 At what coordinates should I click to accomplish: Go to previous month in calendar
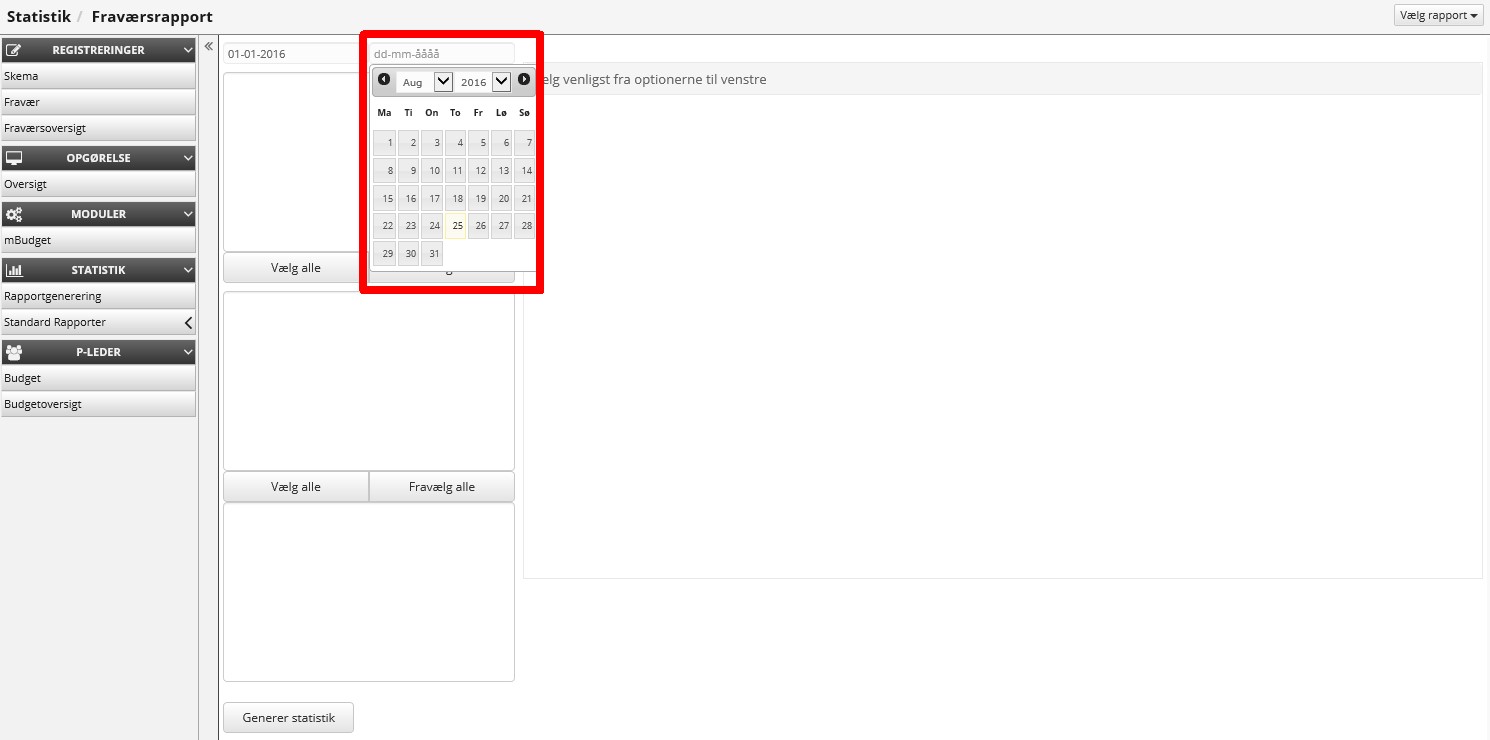pyautogui.click(x=384, y=80)
